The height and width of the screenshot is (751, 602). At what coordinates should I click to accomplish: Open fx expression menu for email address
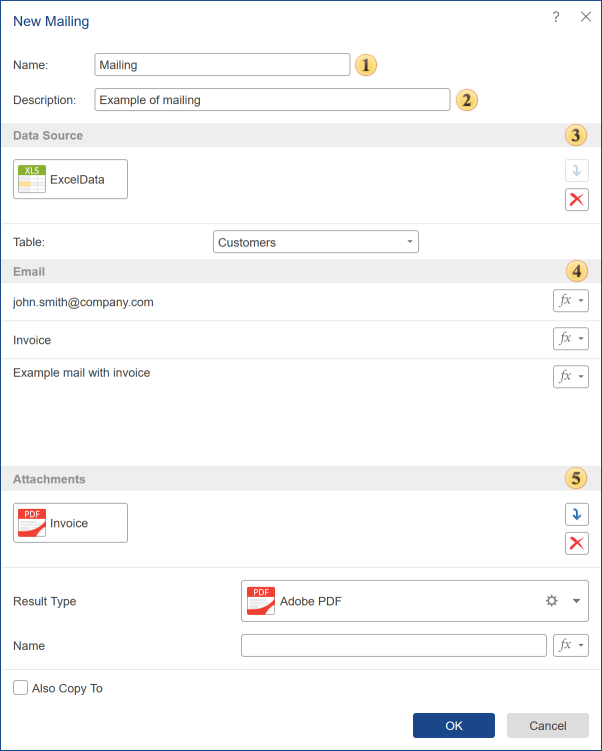pos(570,301)
